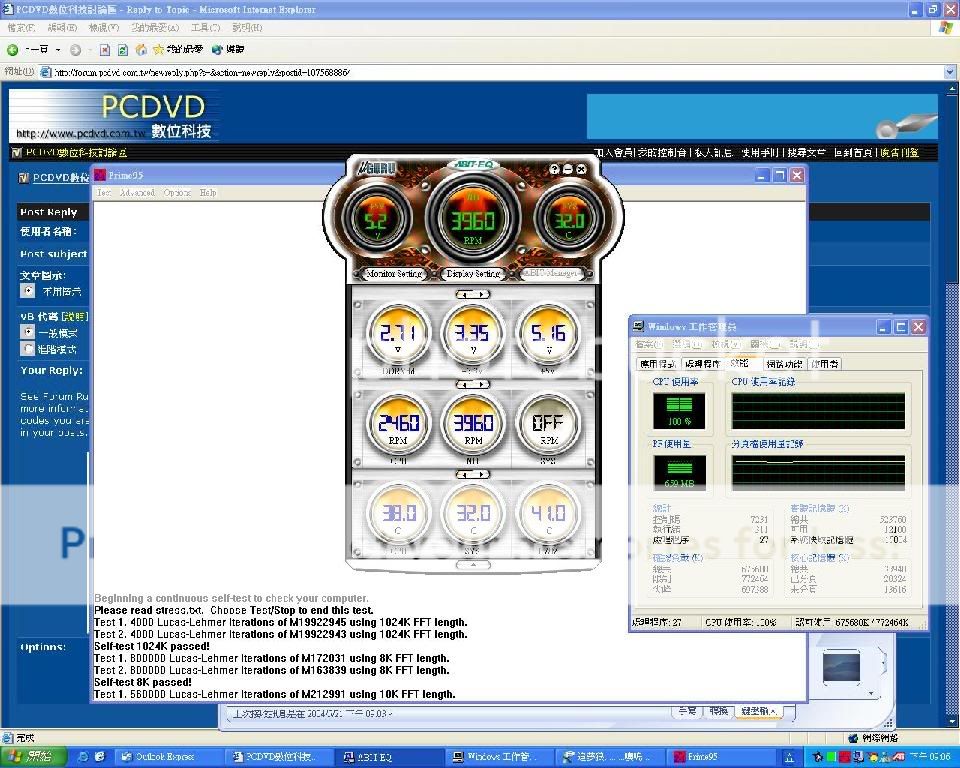
Task: Switch to Prime95 on the taskbar
Action: [720, 757]
